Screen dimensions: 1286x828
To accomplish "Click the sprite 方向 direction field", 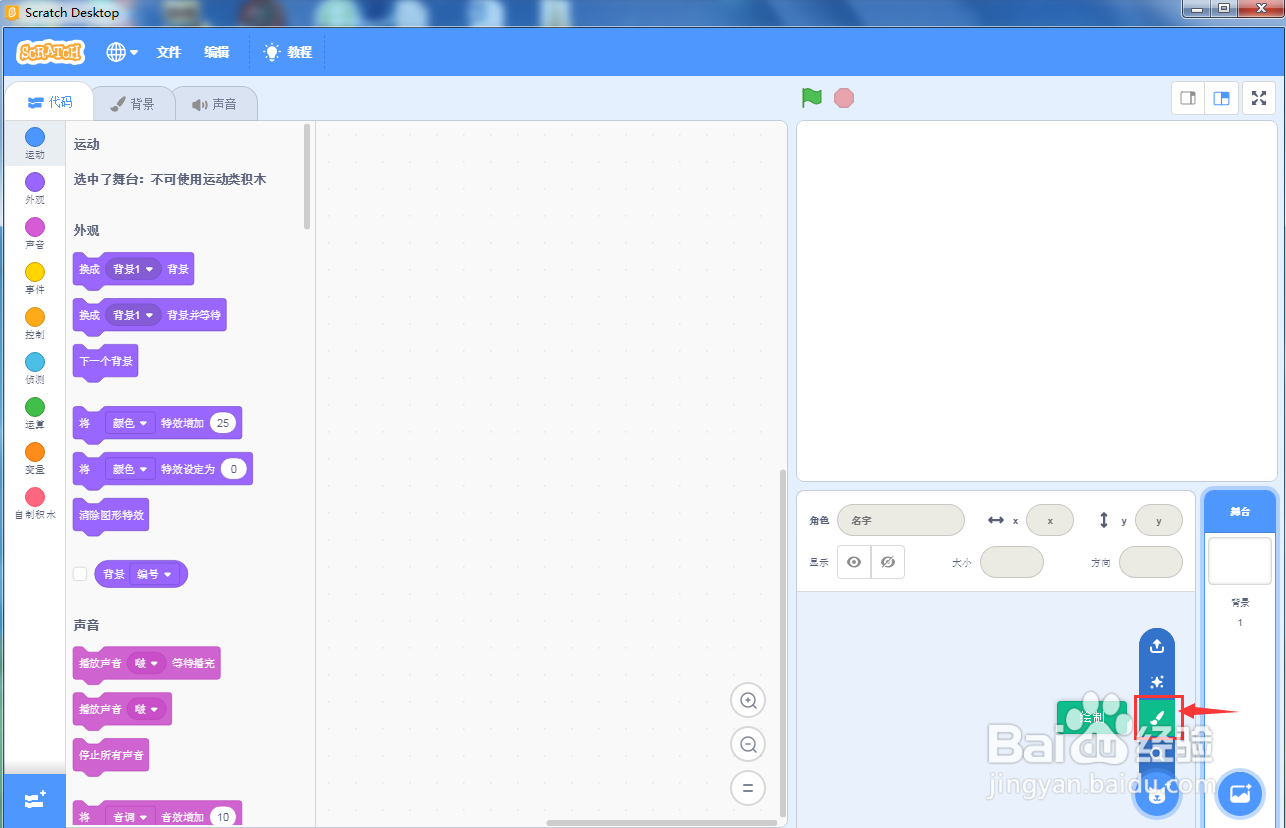I will 1151,562.
